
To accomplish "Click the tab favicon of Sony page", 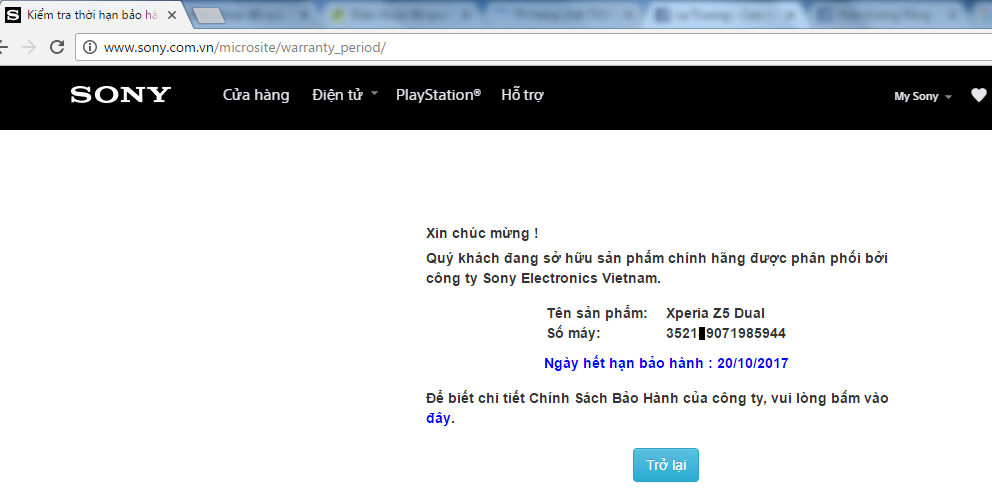I will pos(13,15).
